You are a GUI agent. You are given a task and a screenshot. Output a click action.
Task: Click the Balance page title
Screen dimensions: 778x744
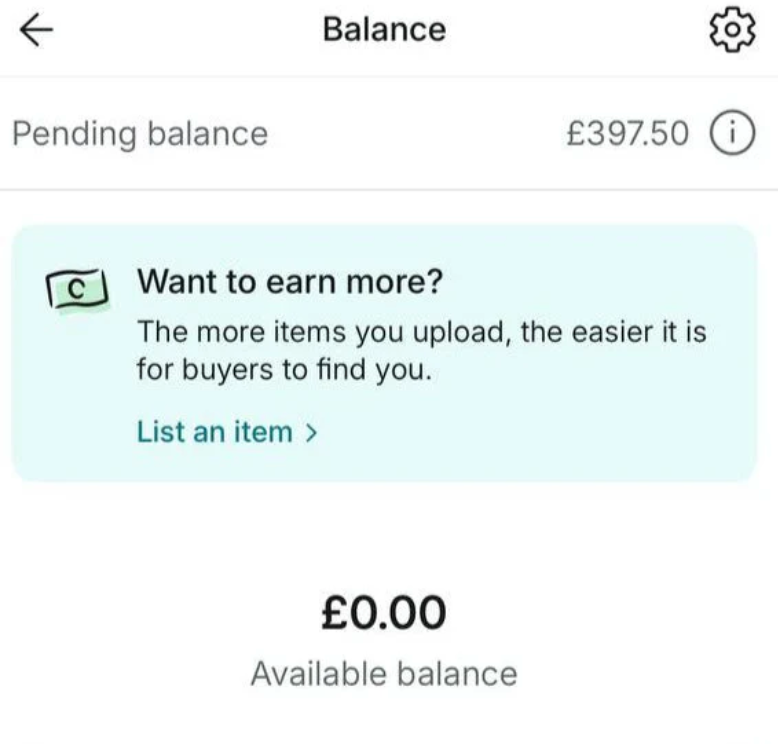[x=384, y=30]
